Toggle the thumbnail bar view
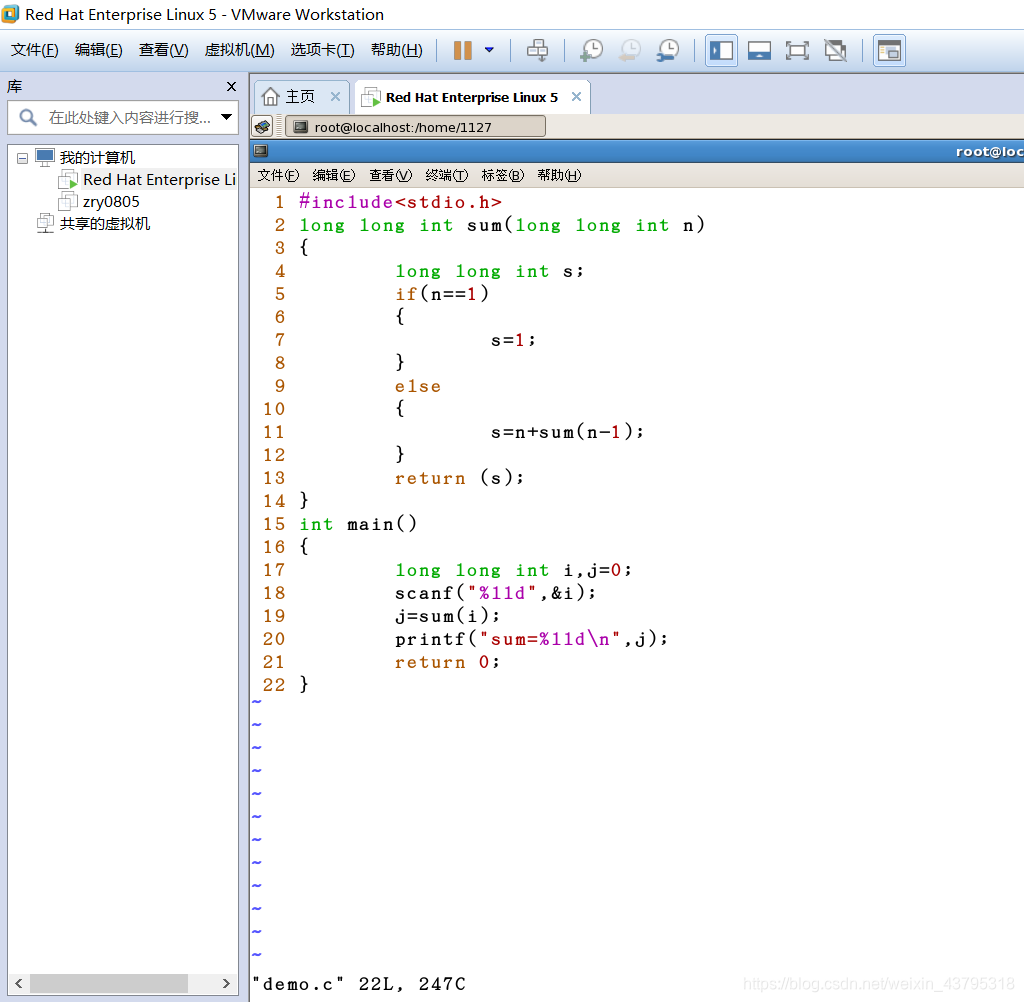Viewport: 1024px width, 1002px height. click(759, 50)
